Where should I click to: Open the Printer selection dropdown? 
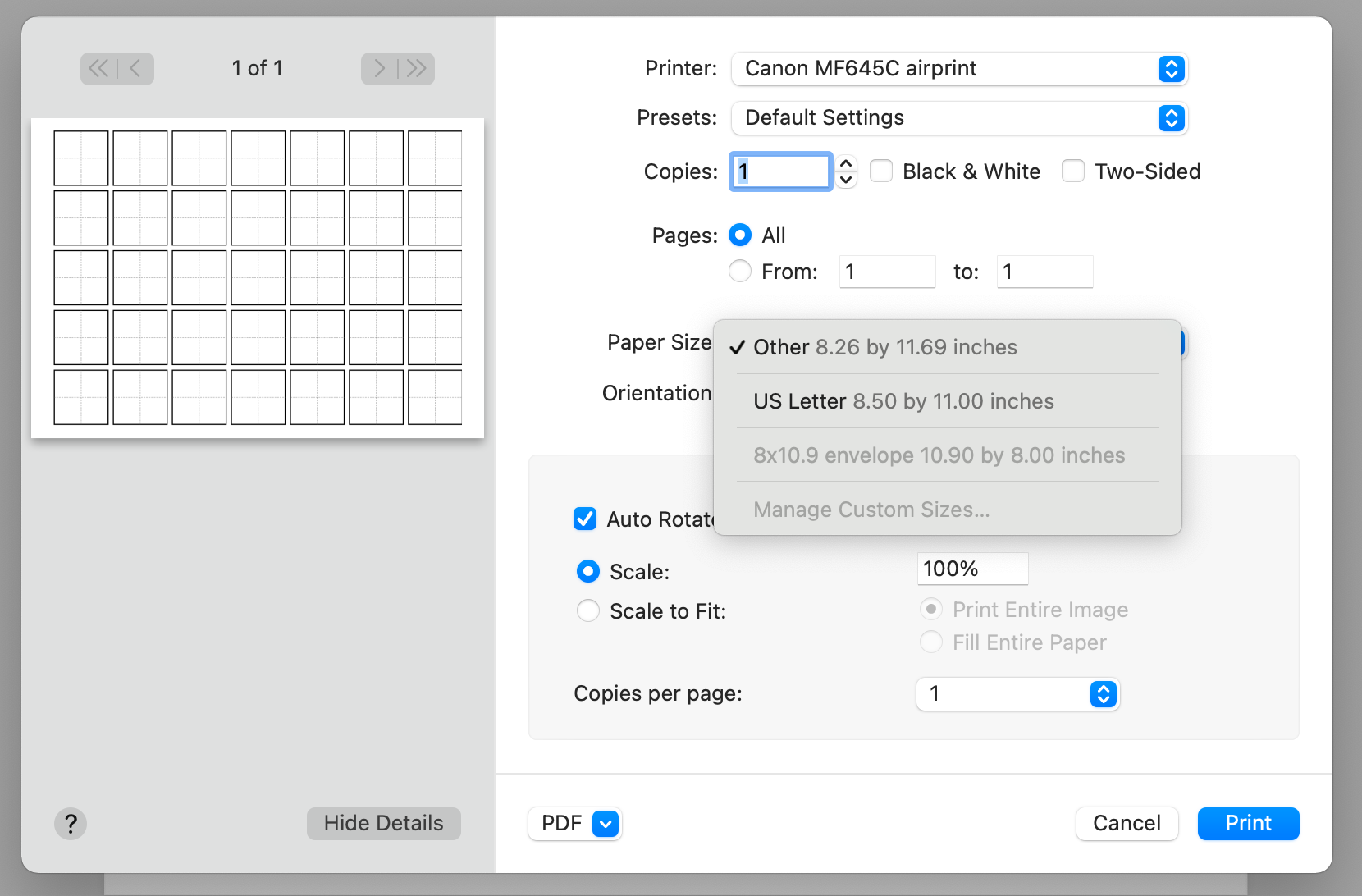click(x=958, y=69)
